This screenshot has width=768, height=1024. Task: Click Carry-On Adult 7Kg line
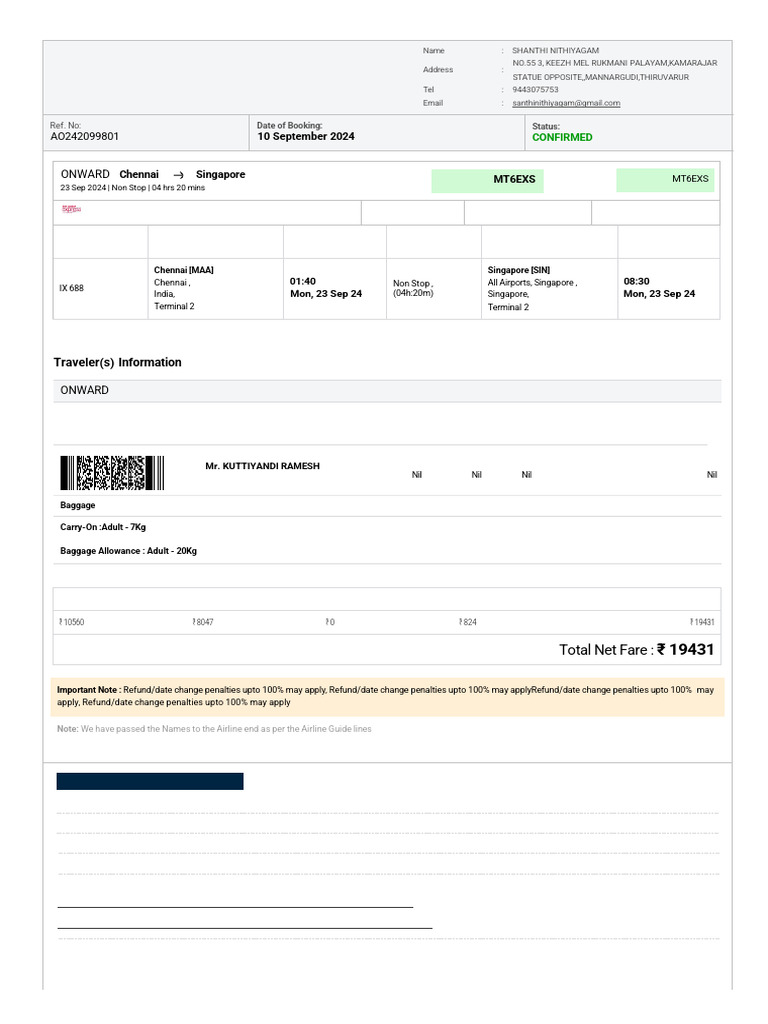pyautogui.click(x=103, y=527)
